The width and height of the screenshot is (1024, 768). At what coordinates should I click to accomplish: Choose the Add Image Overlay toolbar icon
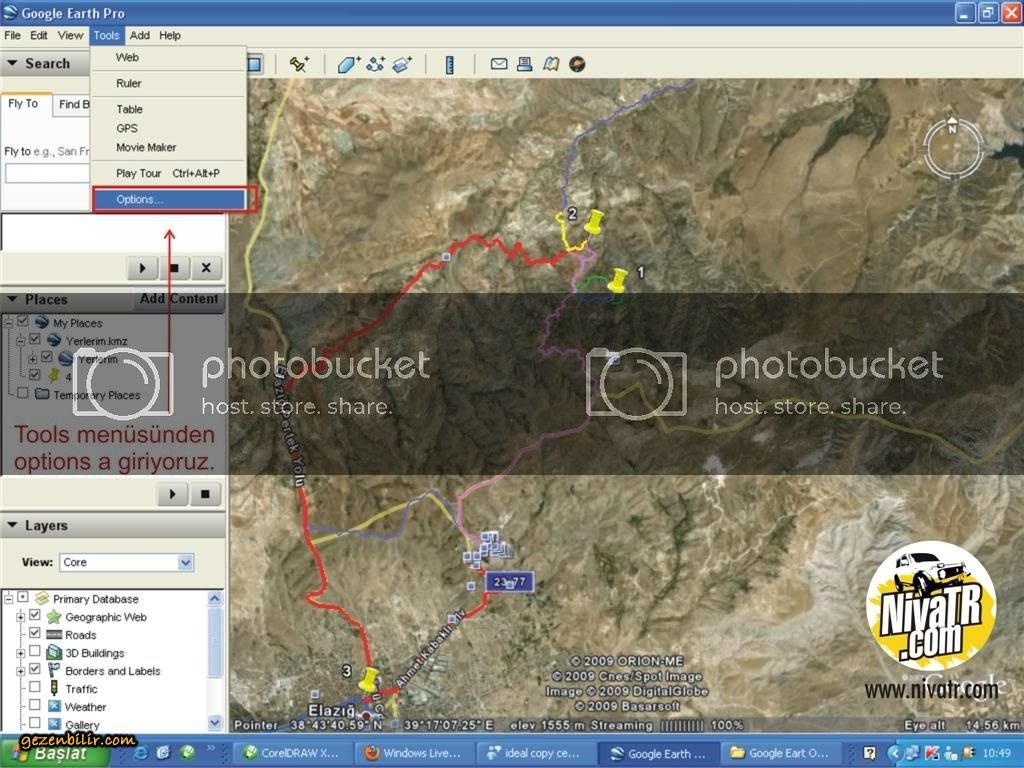(402, 64)
